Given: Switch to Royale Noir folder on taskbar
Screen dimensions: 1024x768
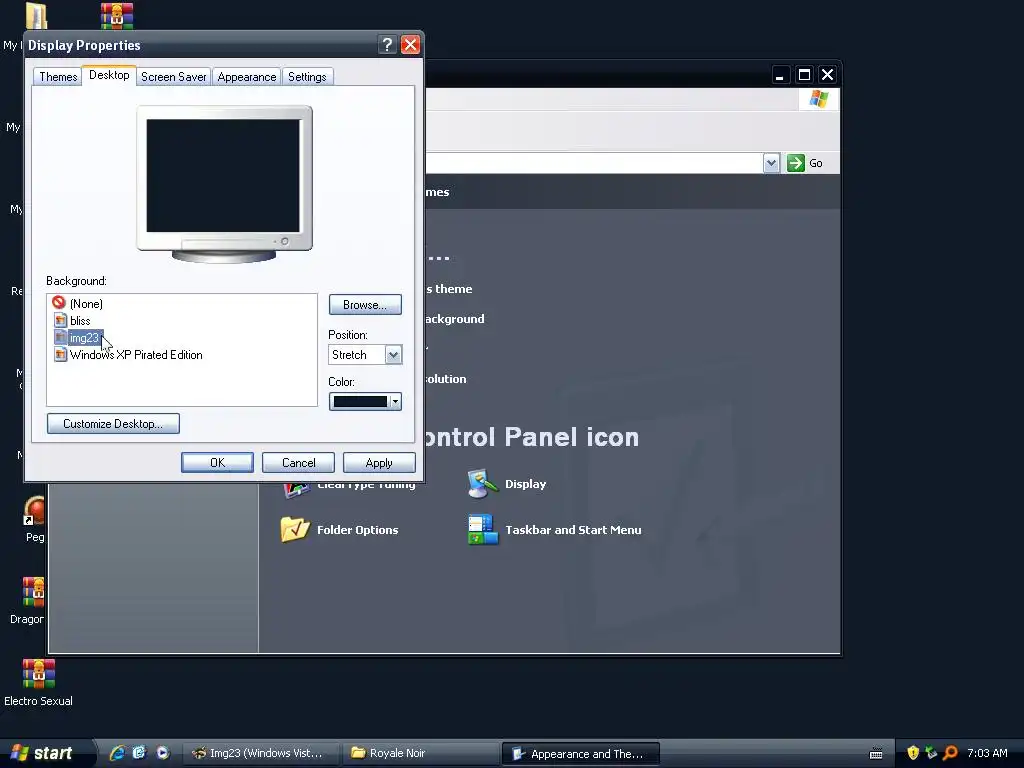Looking at the screenshot, I should point(421,753).
